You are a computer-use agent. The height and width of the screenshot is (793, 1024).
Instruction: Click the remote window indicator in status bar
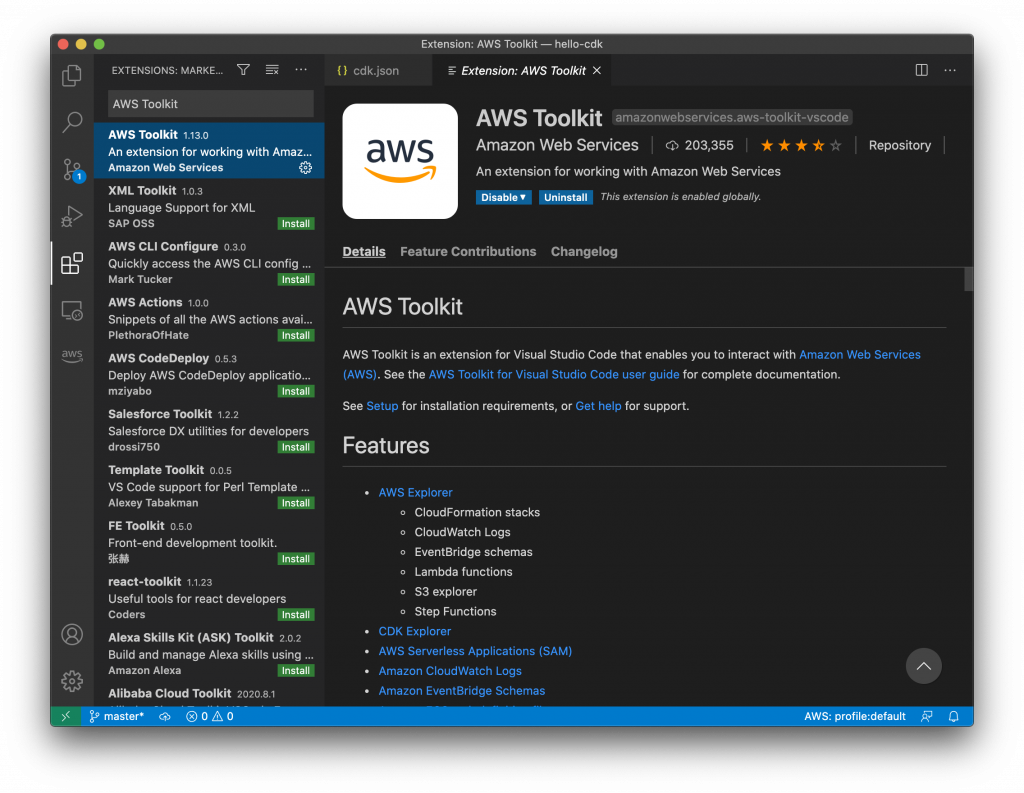[65, 716]
